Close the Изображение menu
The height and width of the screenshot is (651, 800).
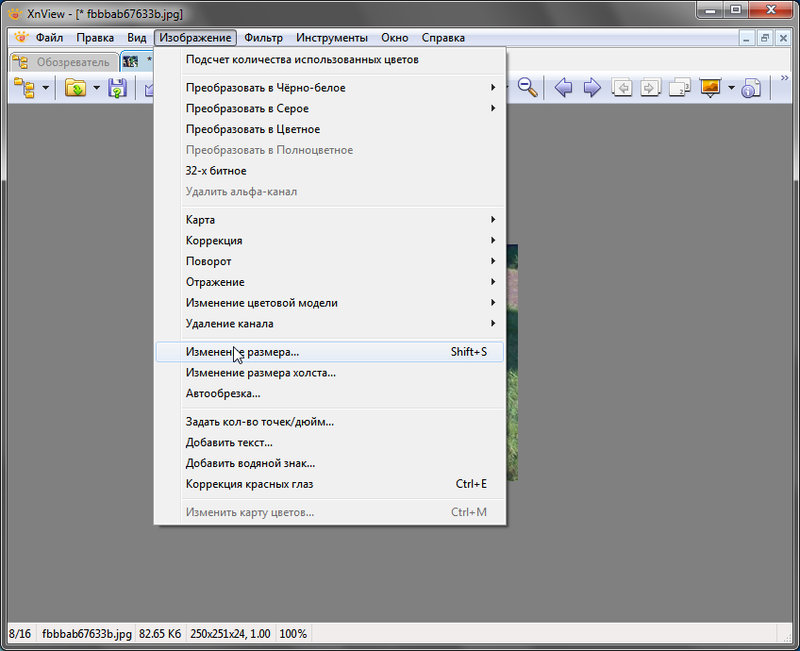pos(195,38)
